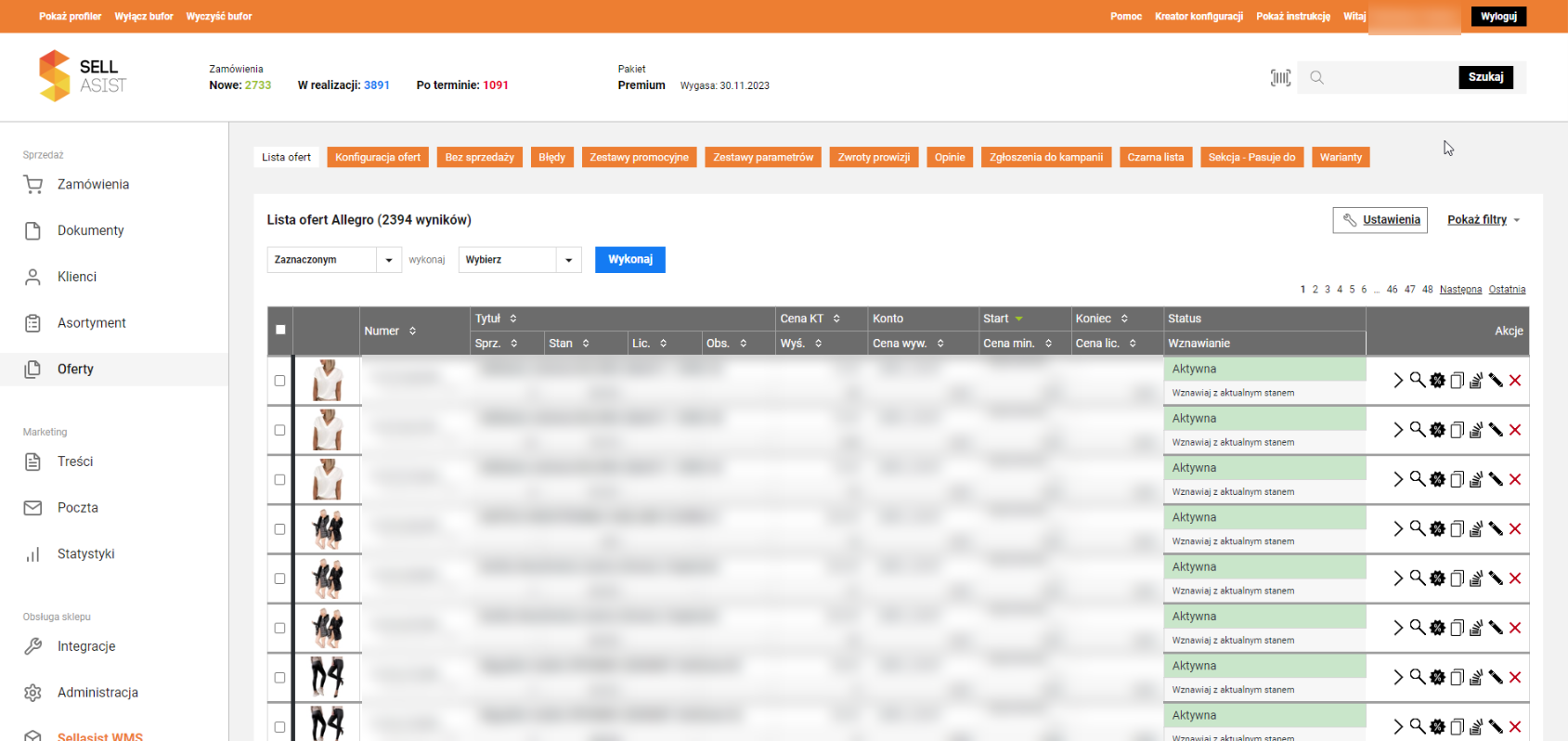Sort by Cena KT column arrows
Viewport: 1568px width, 741px height.
(x=836, y=318)
